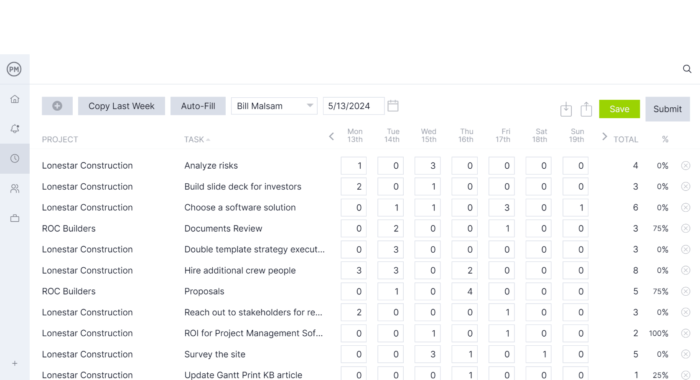Viewport: 700px width, 380px height.
Task: Click ROC Builders in Documents Review row
Action: coord(69,229)
